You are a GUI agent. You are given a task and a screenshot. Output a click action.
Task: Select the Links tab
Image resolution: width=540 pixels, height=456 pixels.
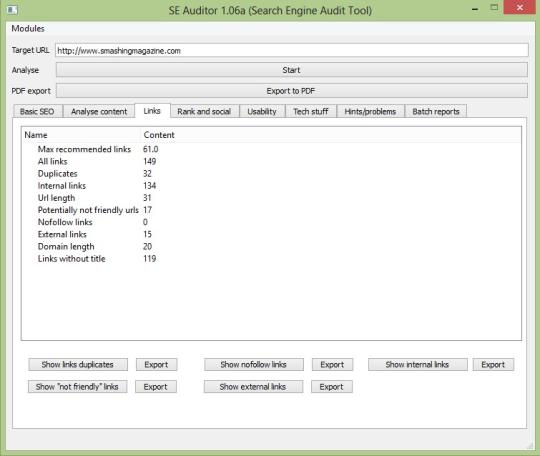(x=152, y=111)
